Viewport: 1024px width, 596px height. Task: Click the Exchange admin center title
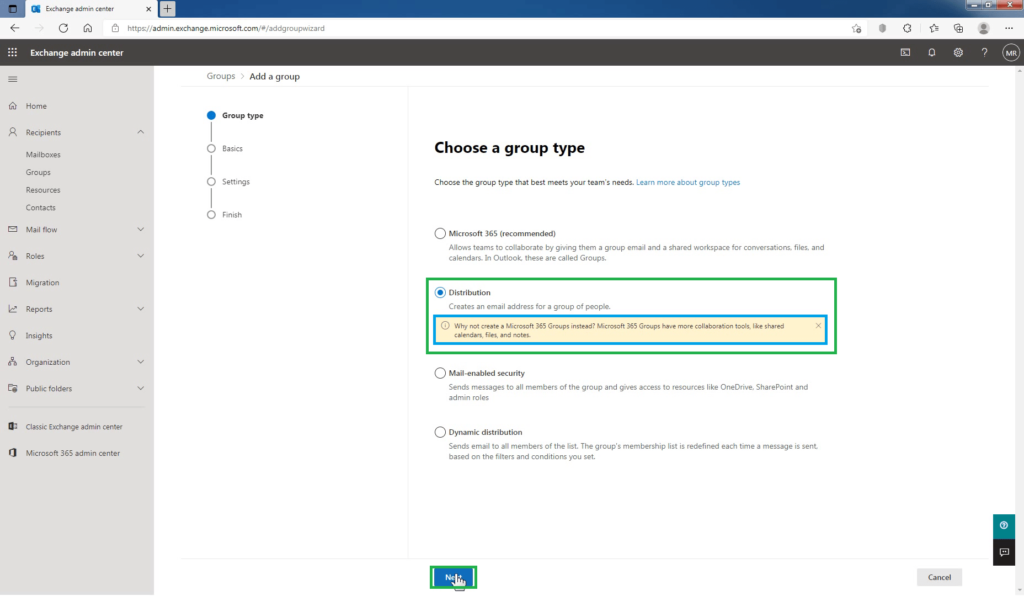(76, 53)
